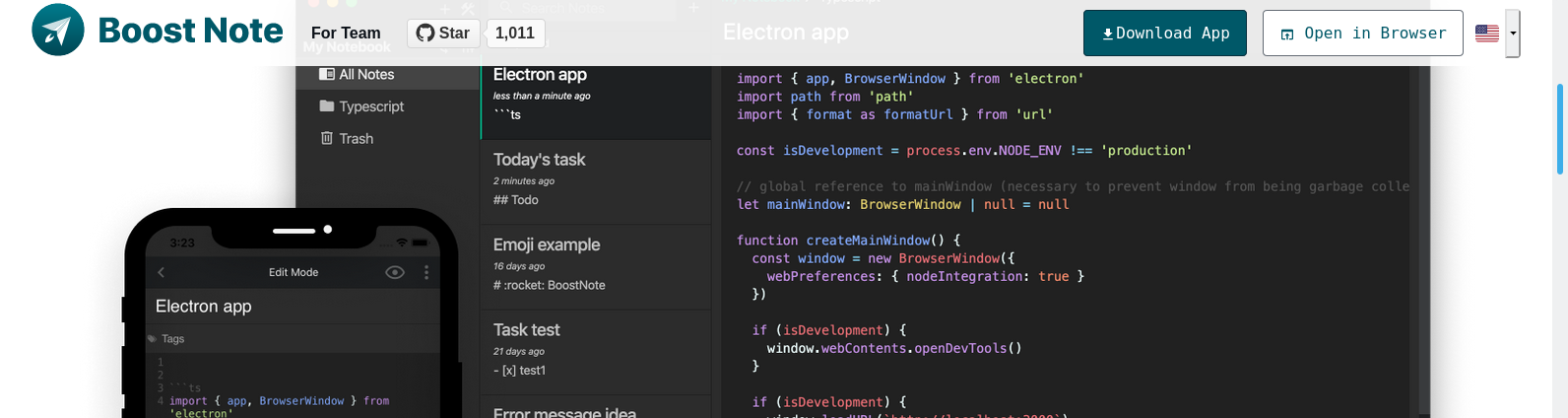Click the Open in Browser button

(x=1363, y=34)
